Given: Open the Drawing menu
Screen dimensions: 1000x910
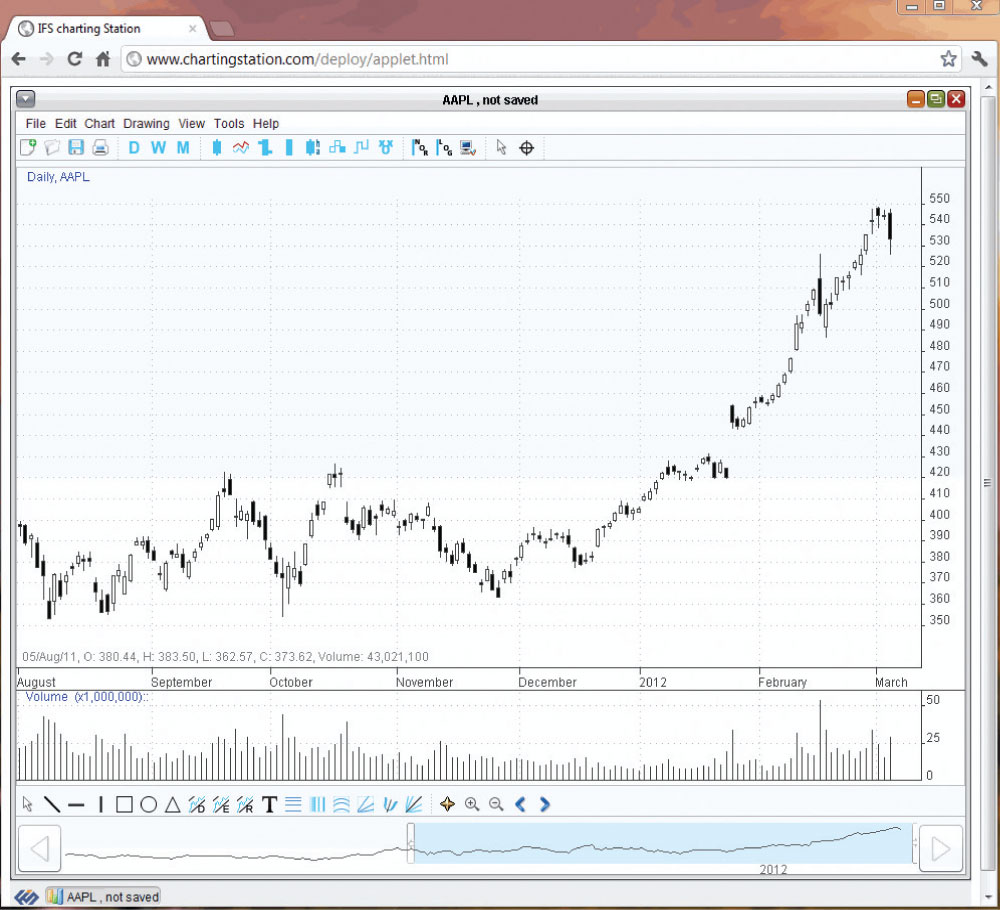Looking at the screenshot, I should 146,124.
